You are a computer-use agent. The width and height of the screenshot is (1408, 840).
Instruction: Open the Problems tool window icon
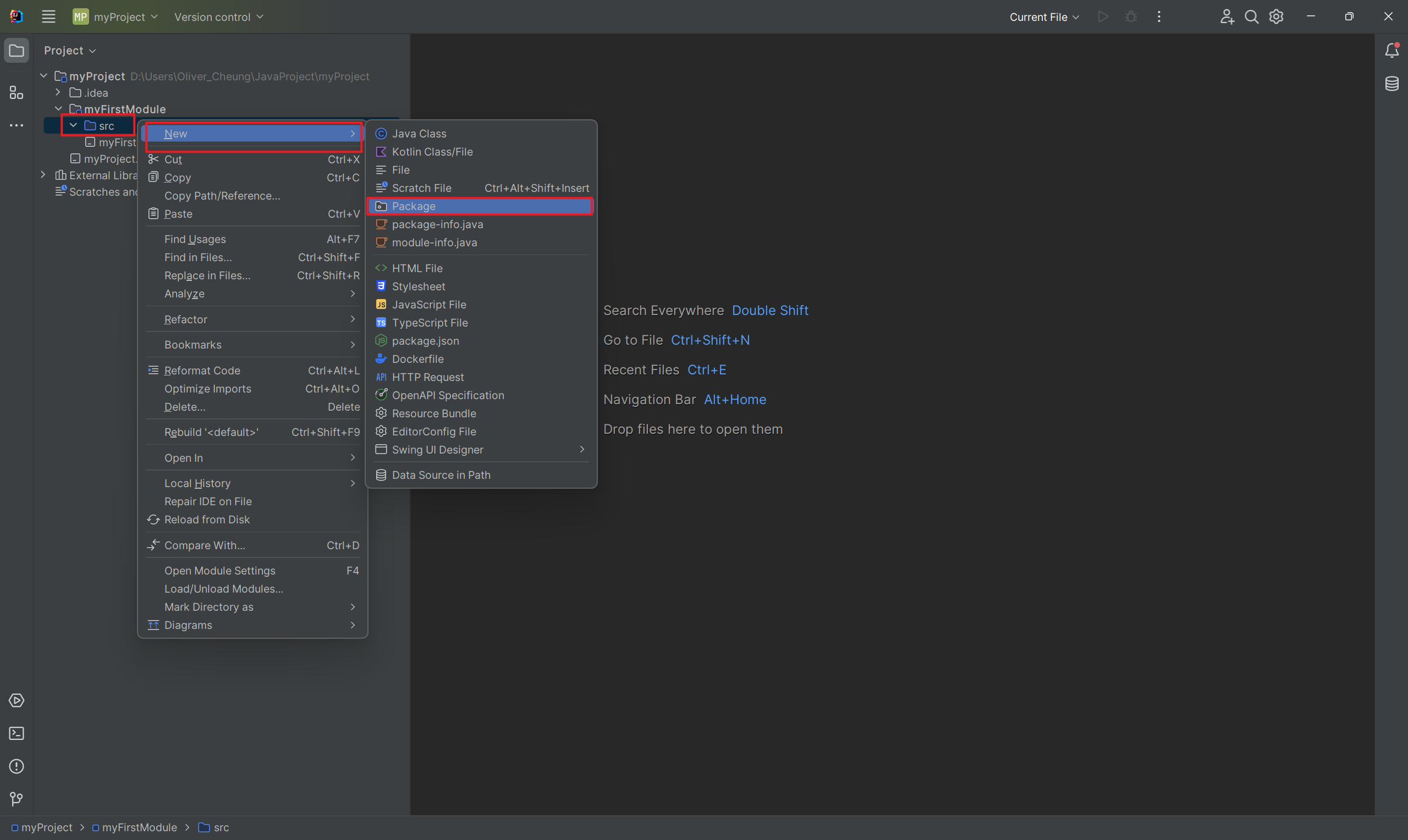point(16,766)
